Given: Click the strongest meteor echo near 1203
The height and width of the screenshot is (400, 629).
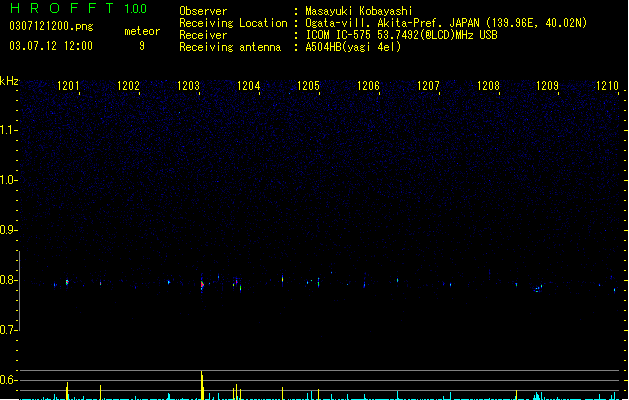Looking at the screenshot, I should click(202, 284).
